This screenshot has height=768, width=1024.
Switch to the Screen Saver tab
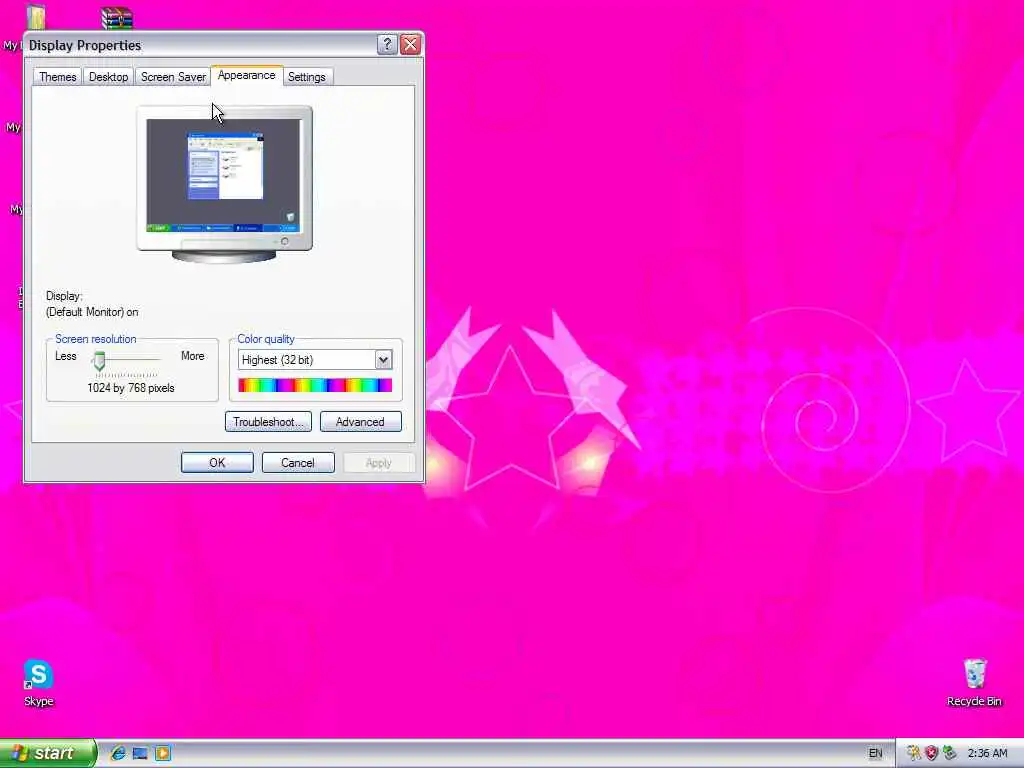173,76
